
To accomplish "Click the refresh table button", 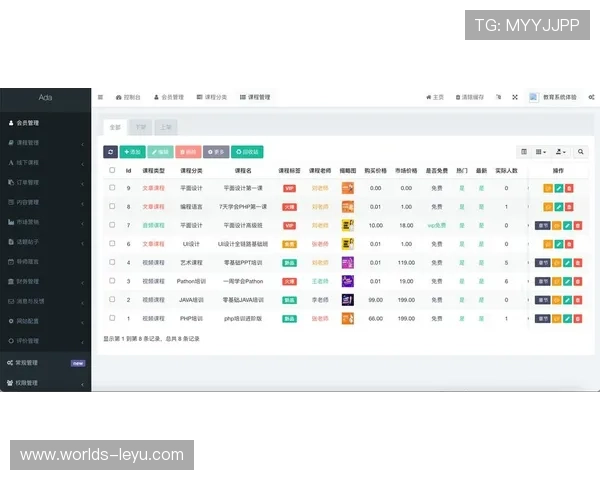I will 110,152.
